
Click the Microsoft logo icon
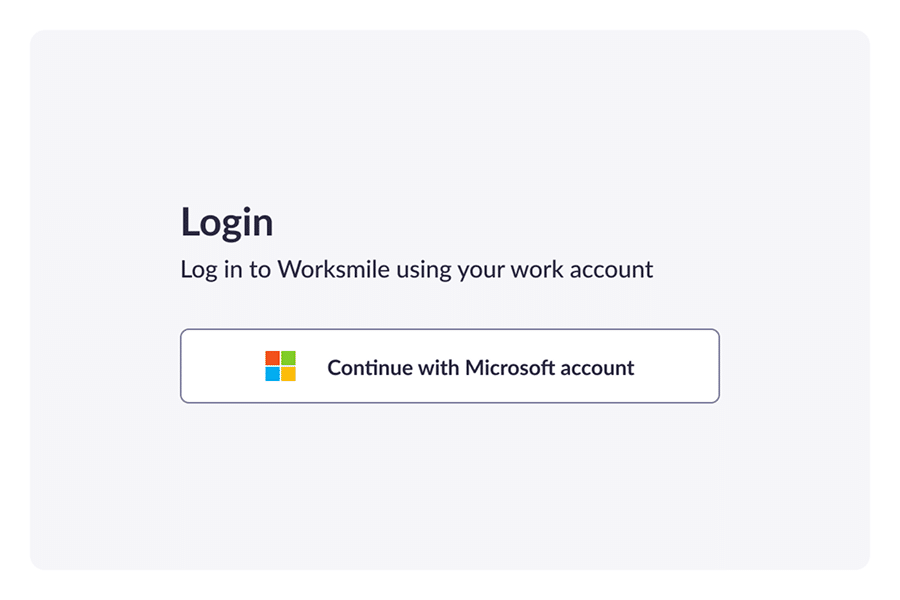tap(280, 366)
